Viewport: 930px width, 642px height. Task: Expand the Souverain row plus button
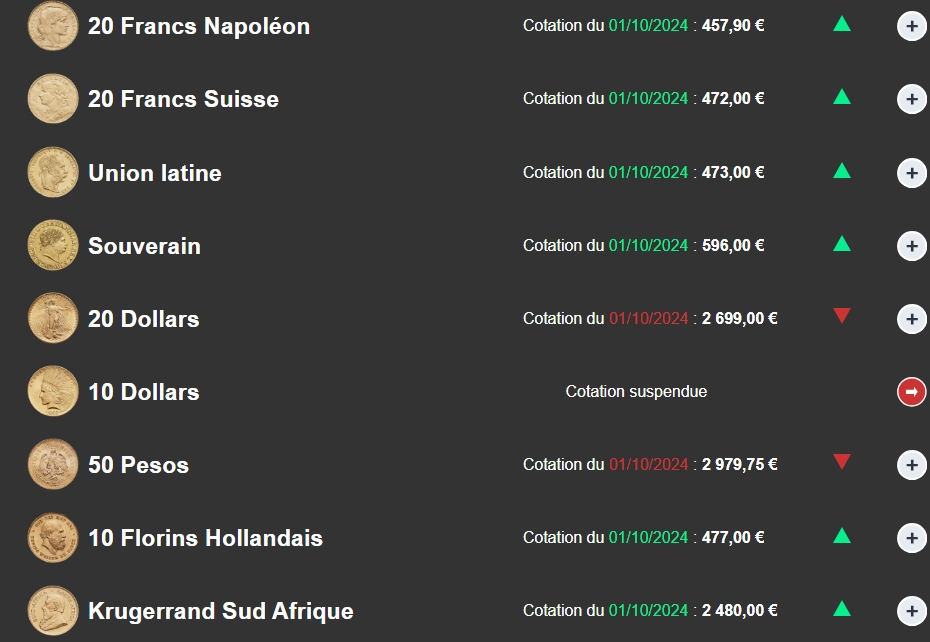[x=911, y=245]
